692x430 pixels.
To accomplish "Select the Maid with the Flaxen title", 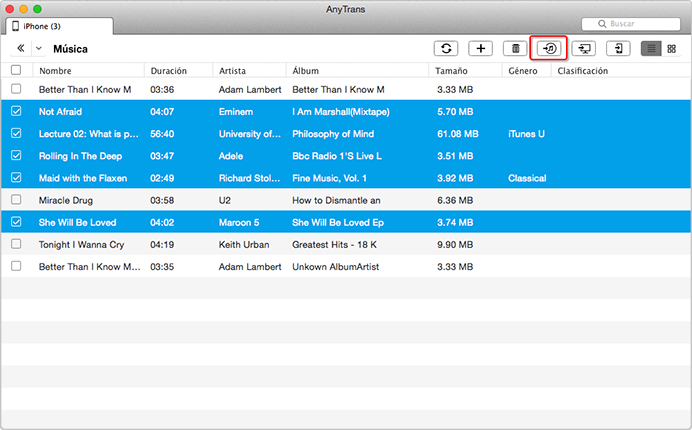I will (83, 178).
